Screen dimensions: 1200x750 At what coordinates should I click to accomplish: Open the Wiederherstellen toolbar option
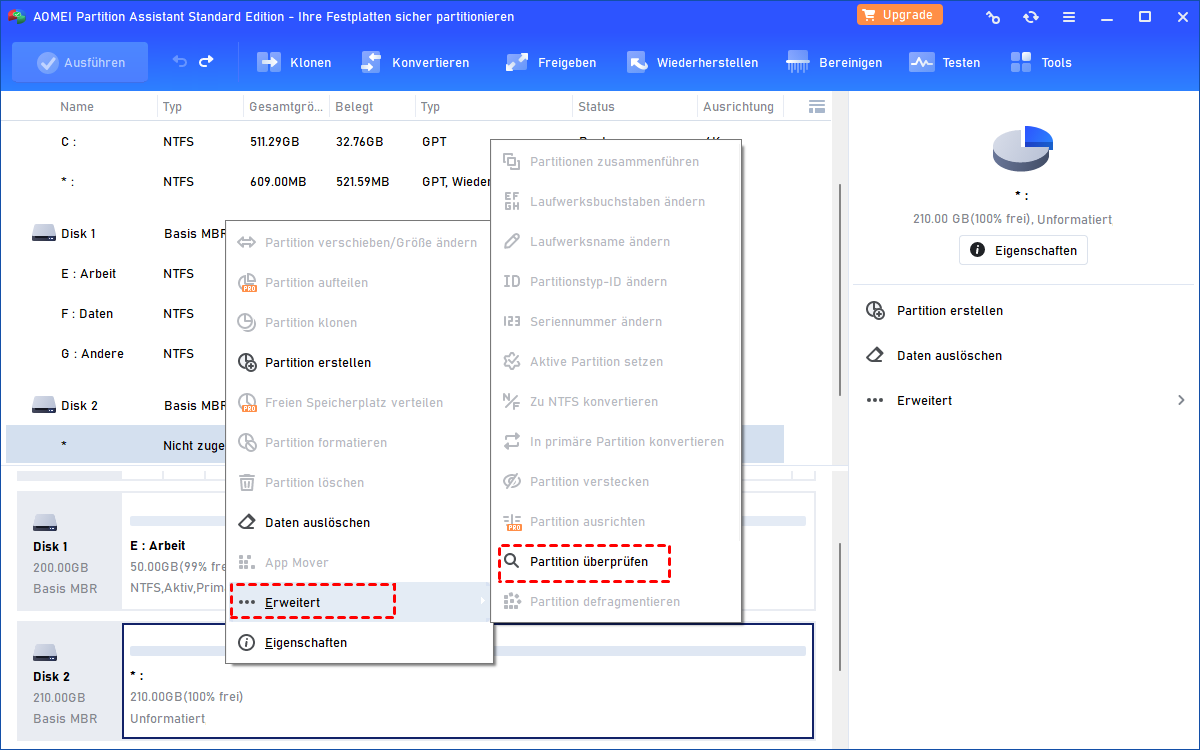[692, 62]
